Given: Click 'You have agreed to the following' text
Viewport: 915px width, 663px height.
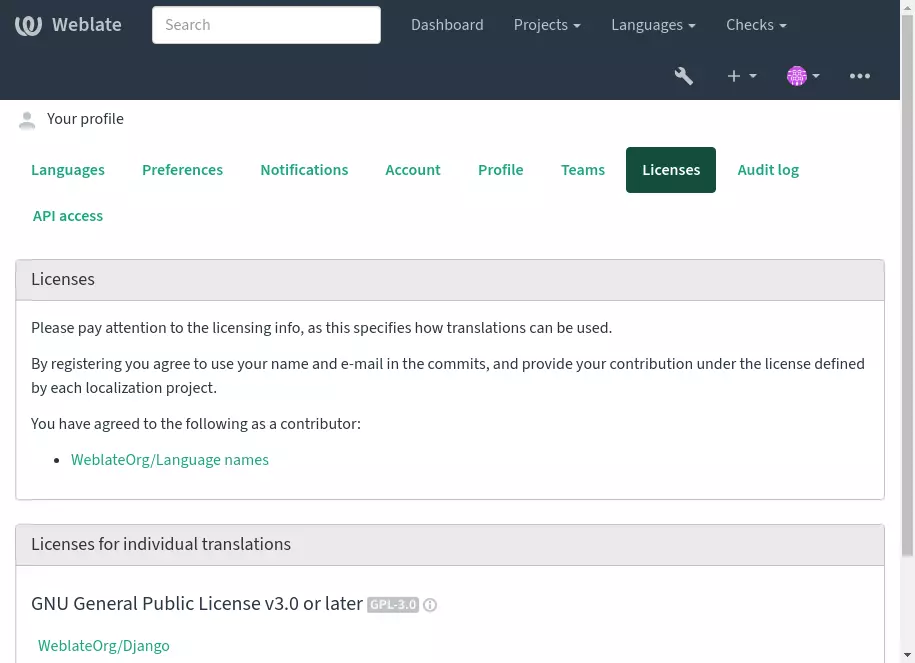Looking at the screenshot, I should [196, 424].
